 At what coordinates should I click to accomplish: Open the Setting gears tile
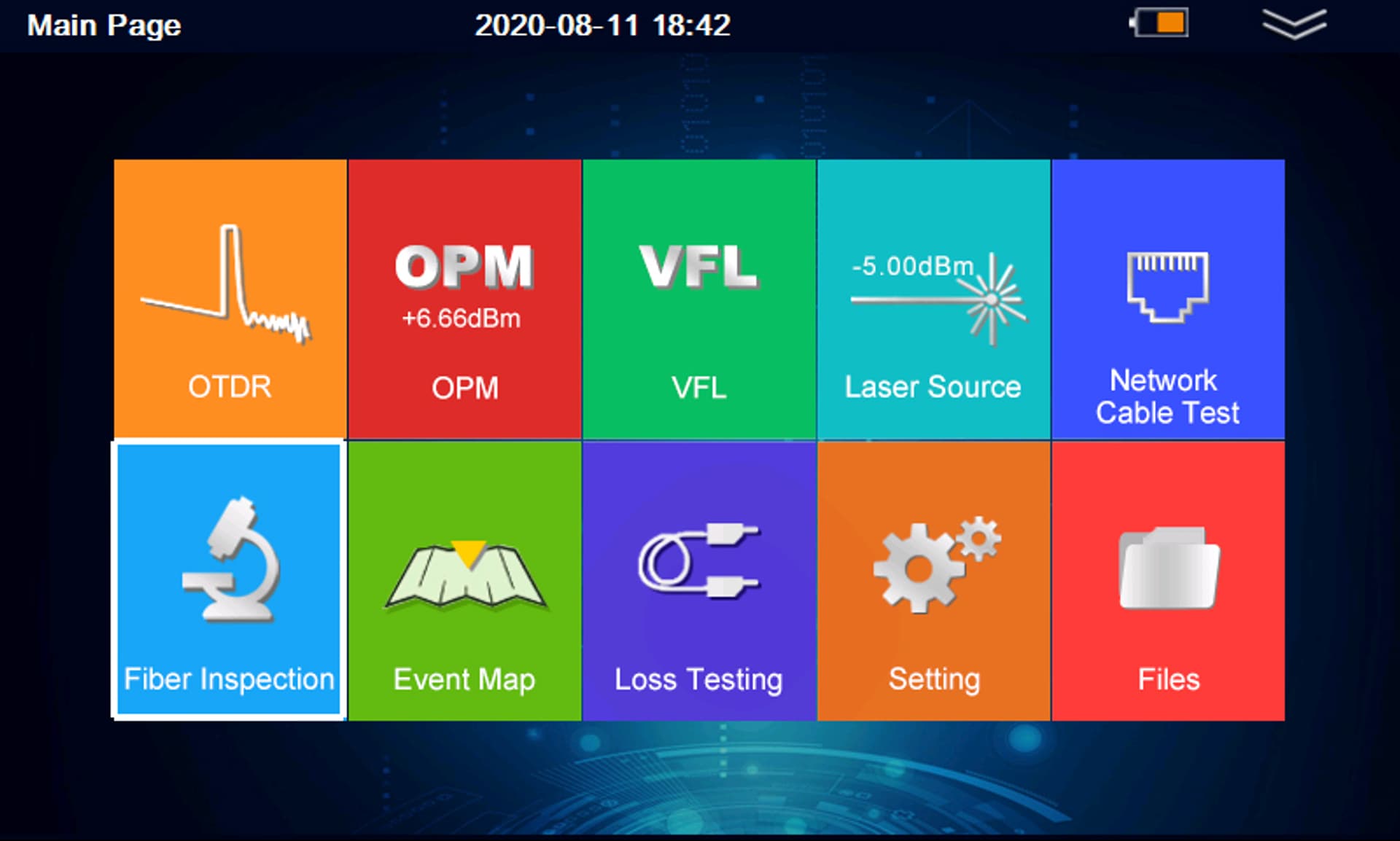coord(933,581)
